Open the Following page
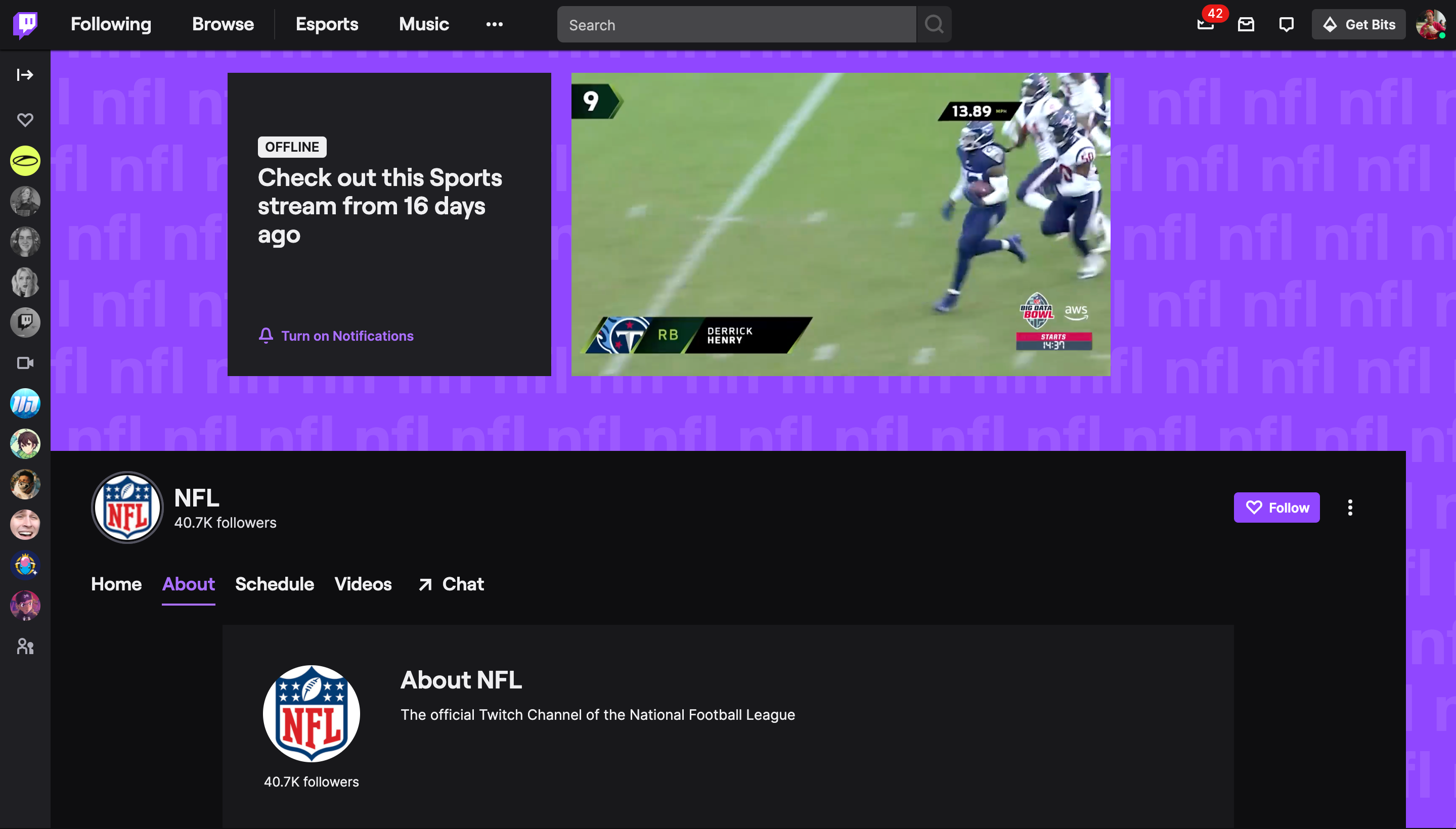The image size is (1456, 829). [x=111, y=24]
